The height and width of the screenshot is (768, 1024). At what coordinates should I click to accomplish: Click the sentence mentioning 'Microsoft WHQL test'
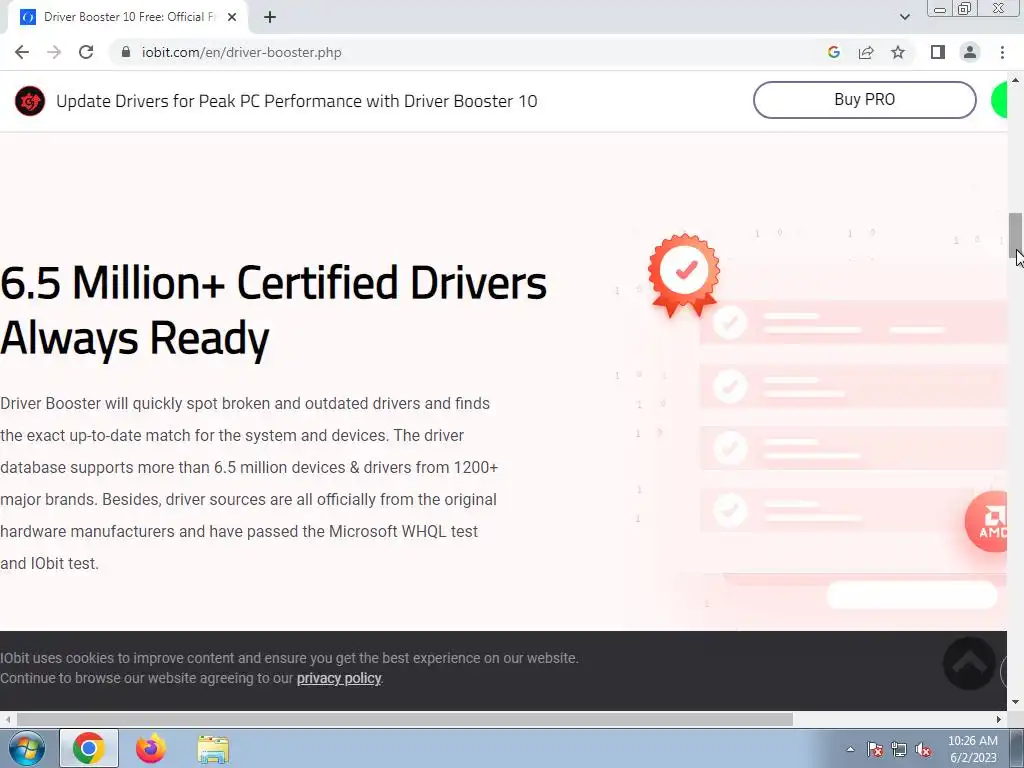coord(249,532)
